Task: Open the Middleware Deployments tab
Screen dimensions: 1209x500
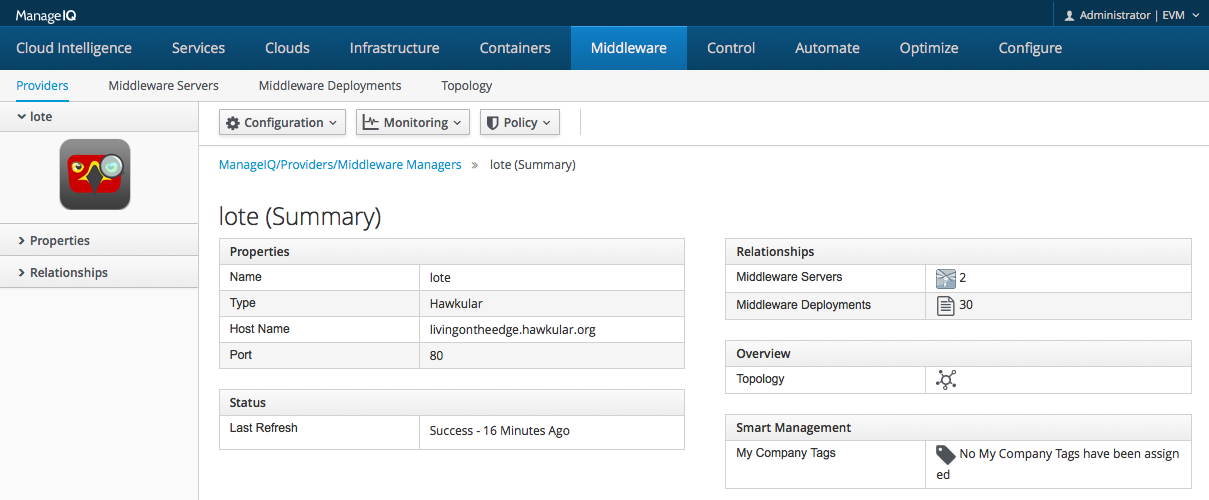Action: [x=330, y=86]
